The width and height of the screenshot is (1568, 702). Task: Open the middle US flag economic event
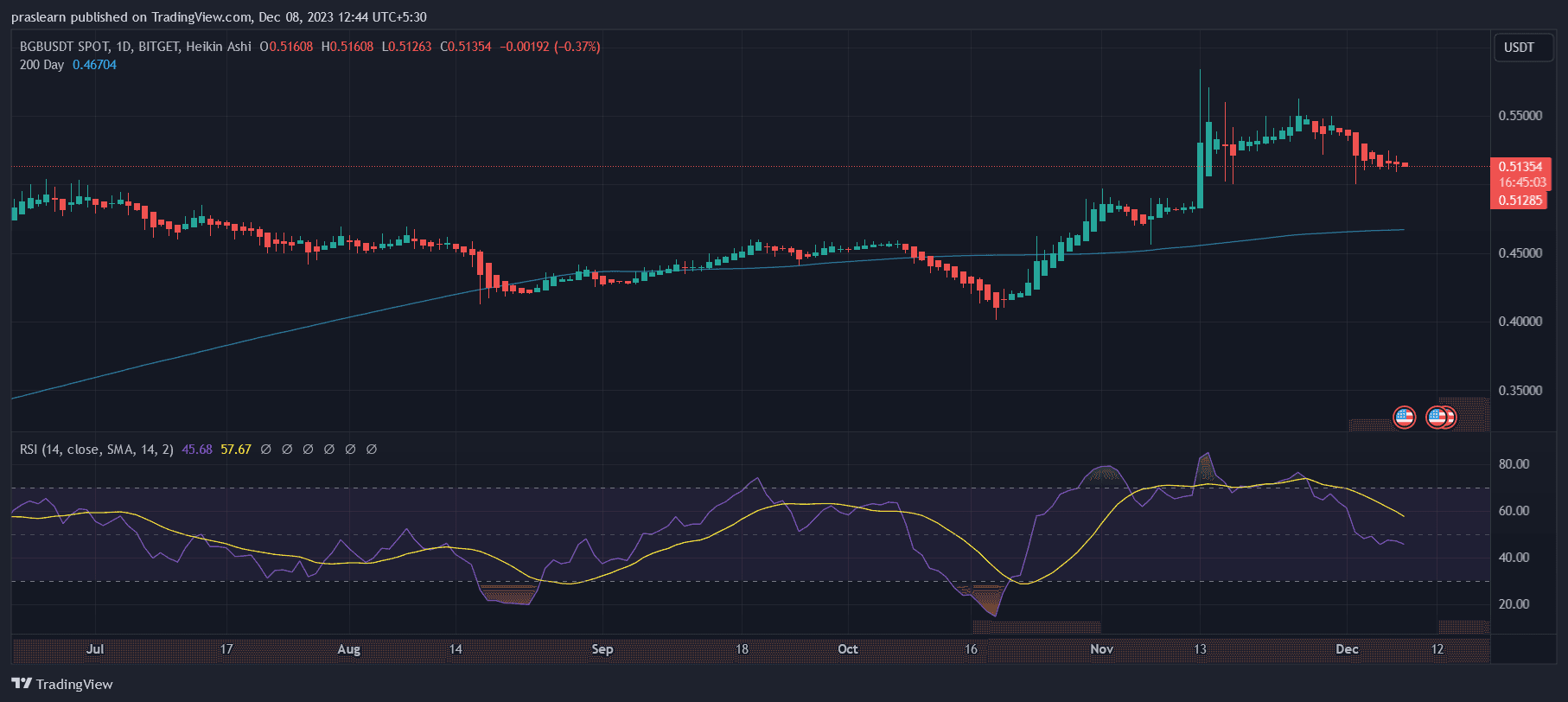pyautogui.click(x=1436, y=418)
